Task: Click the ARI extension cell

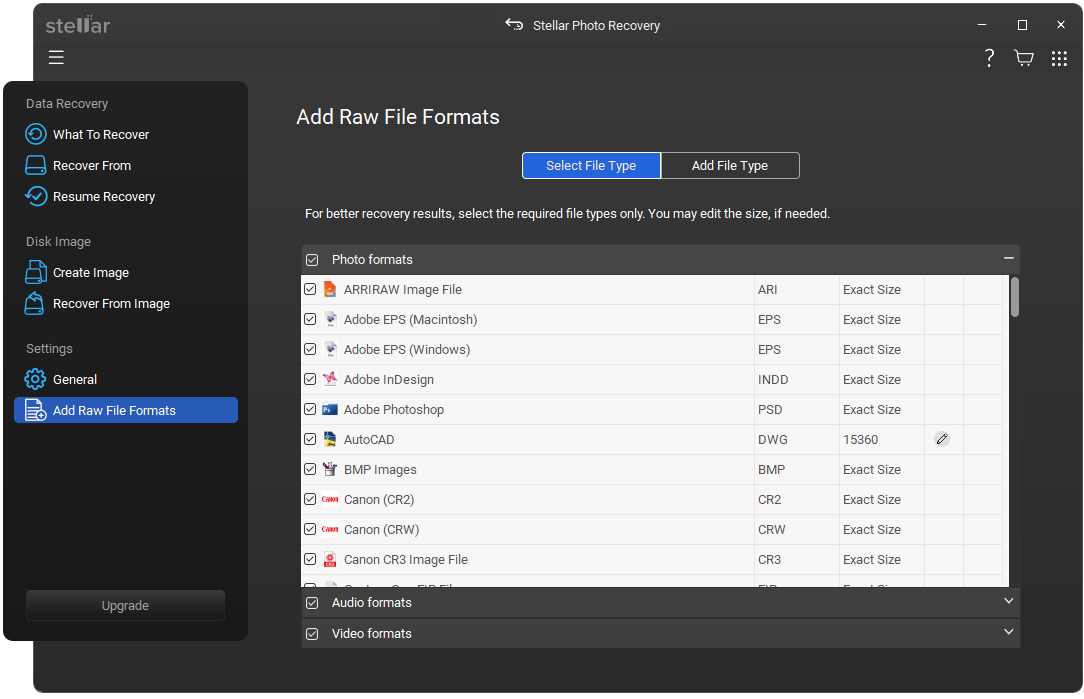Action: pos(796,289)
